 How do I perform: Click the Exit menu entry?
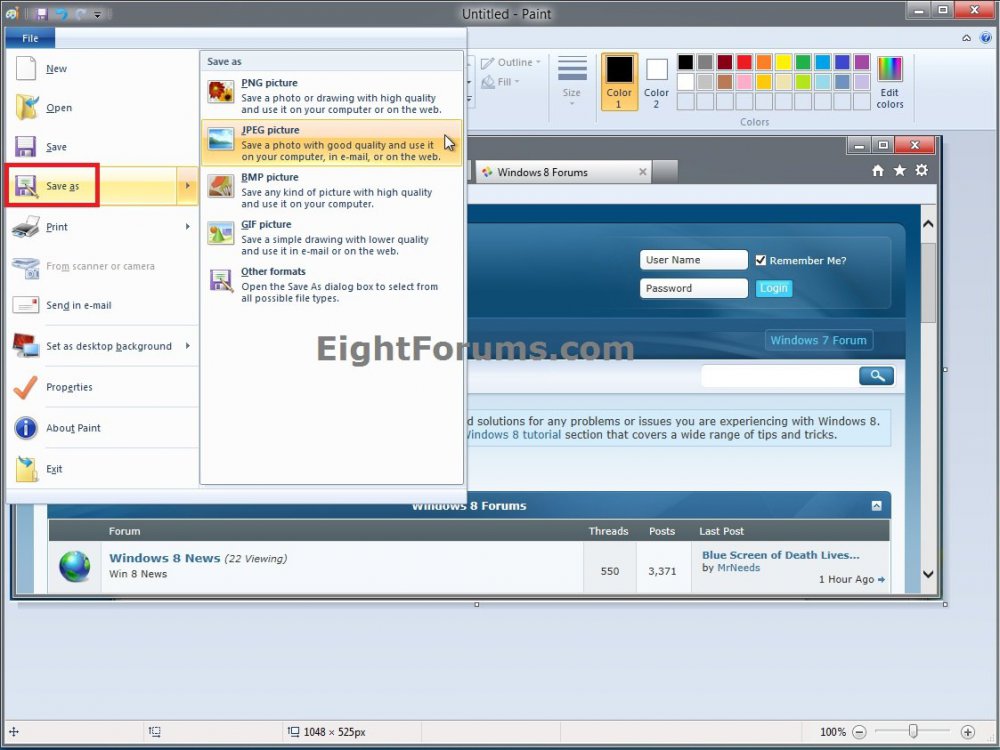(x=54, y=469)
